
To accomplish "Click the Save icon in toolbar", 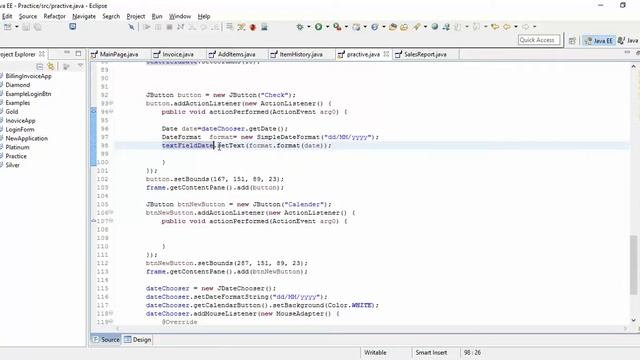I will (26, 27).
